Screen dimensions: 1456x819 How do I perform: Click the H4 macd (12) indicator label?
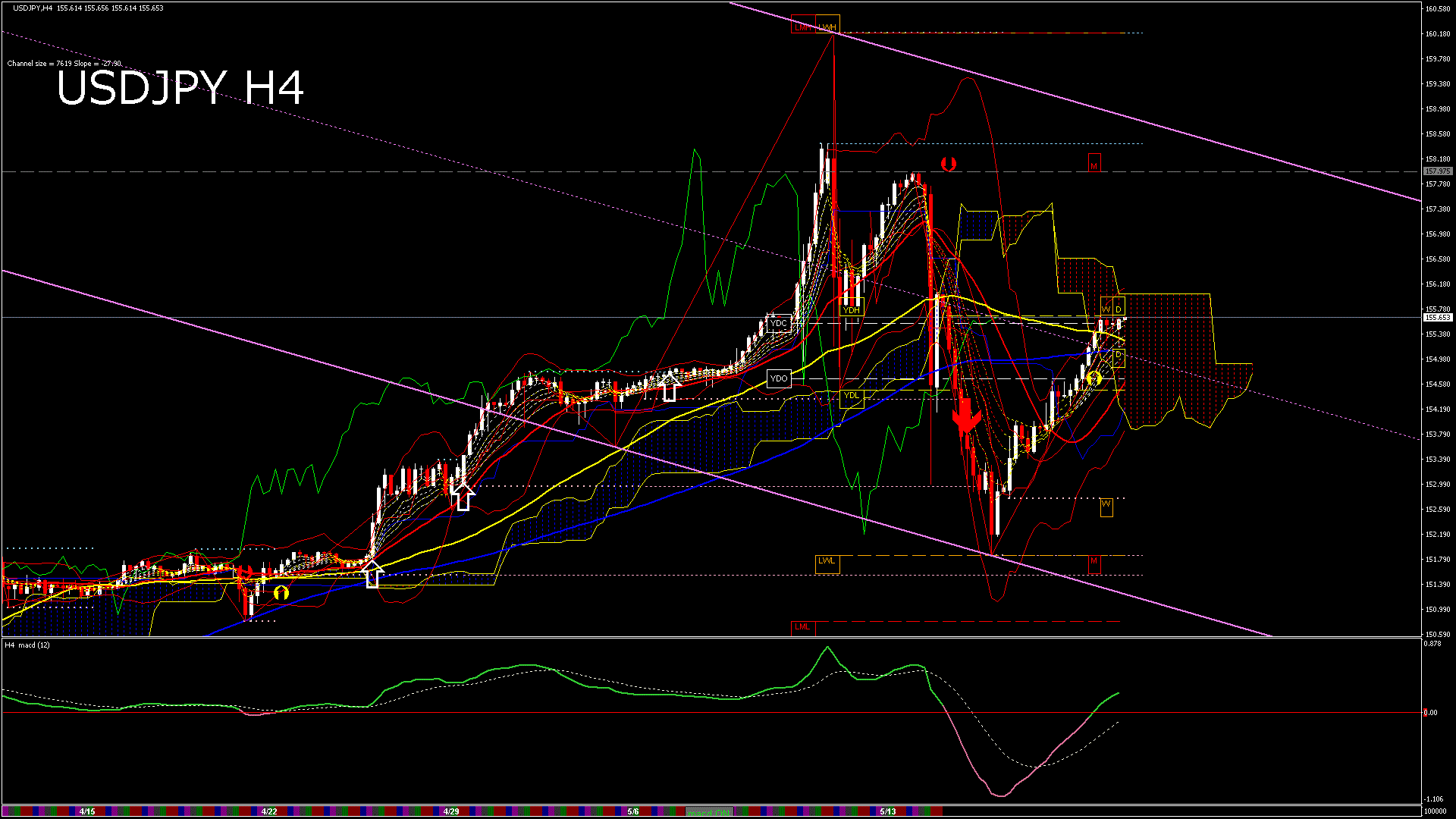27,645
